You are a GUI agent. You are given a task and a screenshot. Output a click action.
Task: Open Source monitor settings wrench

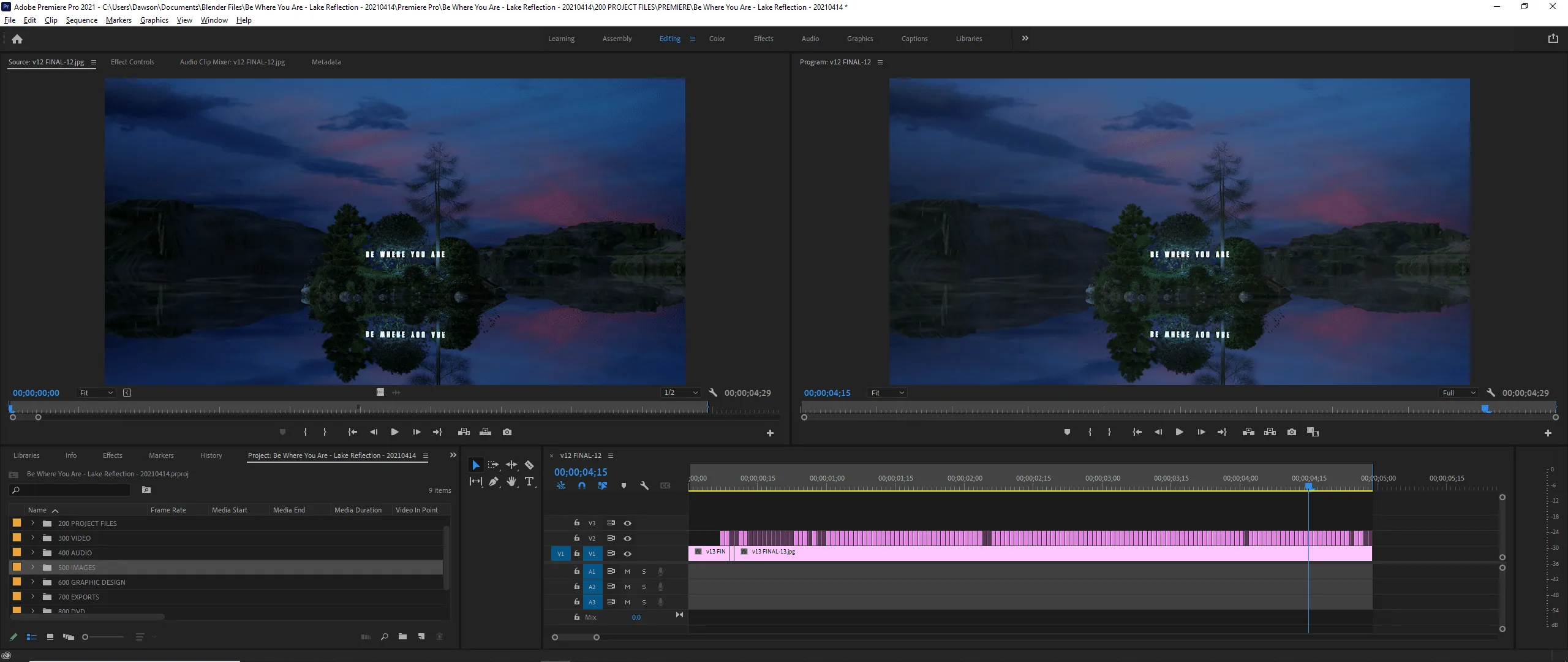click(x=713, y=393)
